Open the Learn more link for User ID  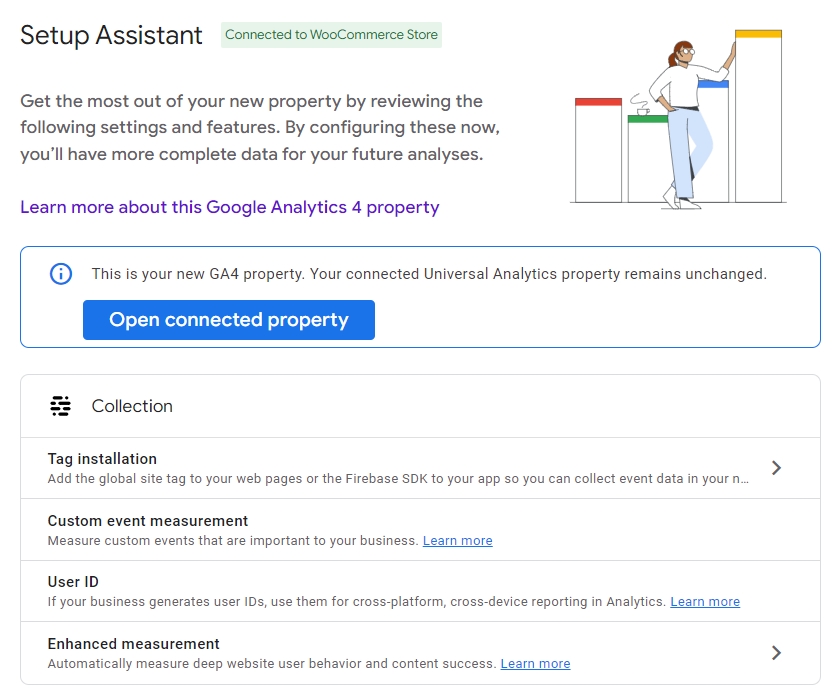(705, 602)
